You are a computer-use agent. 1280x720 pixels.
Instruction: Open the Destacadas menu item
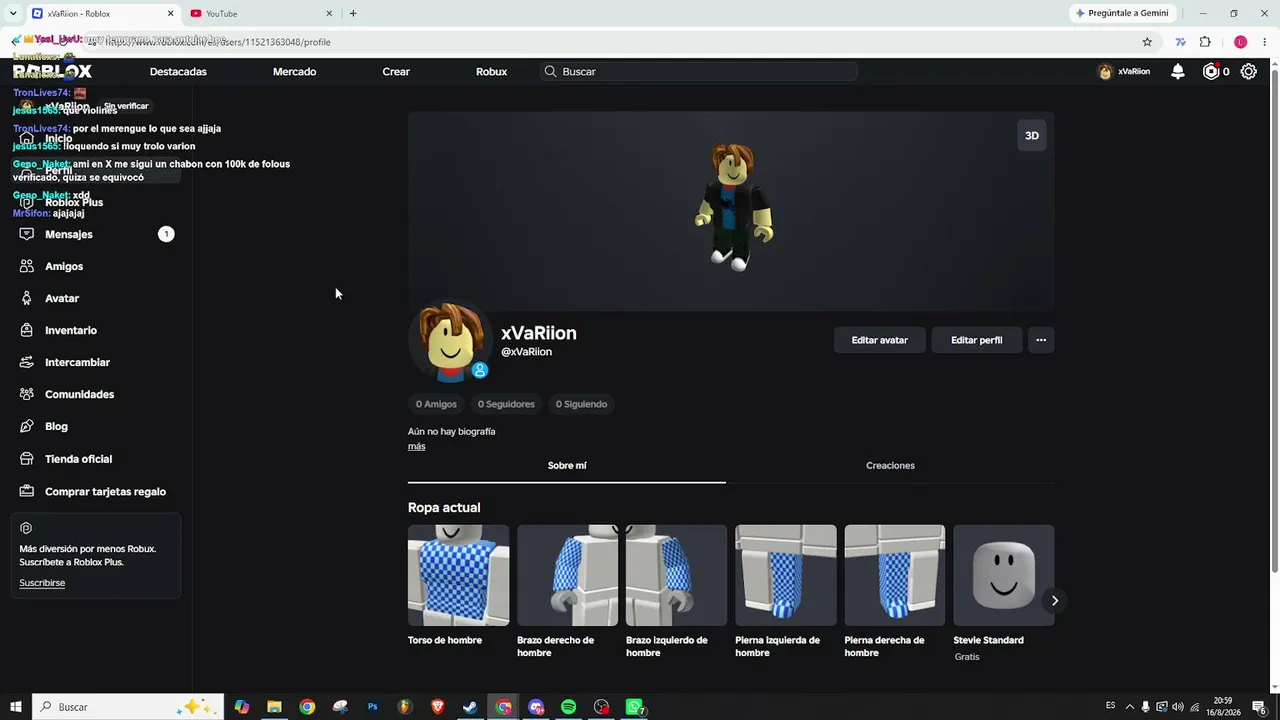tap(178, 72)
